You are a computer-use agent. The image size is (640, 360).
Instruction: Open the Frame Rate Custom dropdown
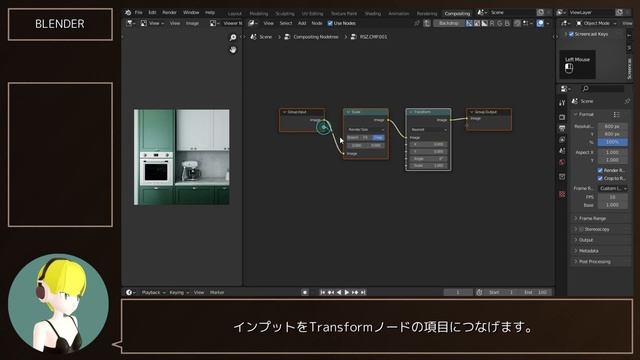tap(613, 189)
